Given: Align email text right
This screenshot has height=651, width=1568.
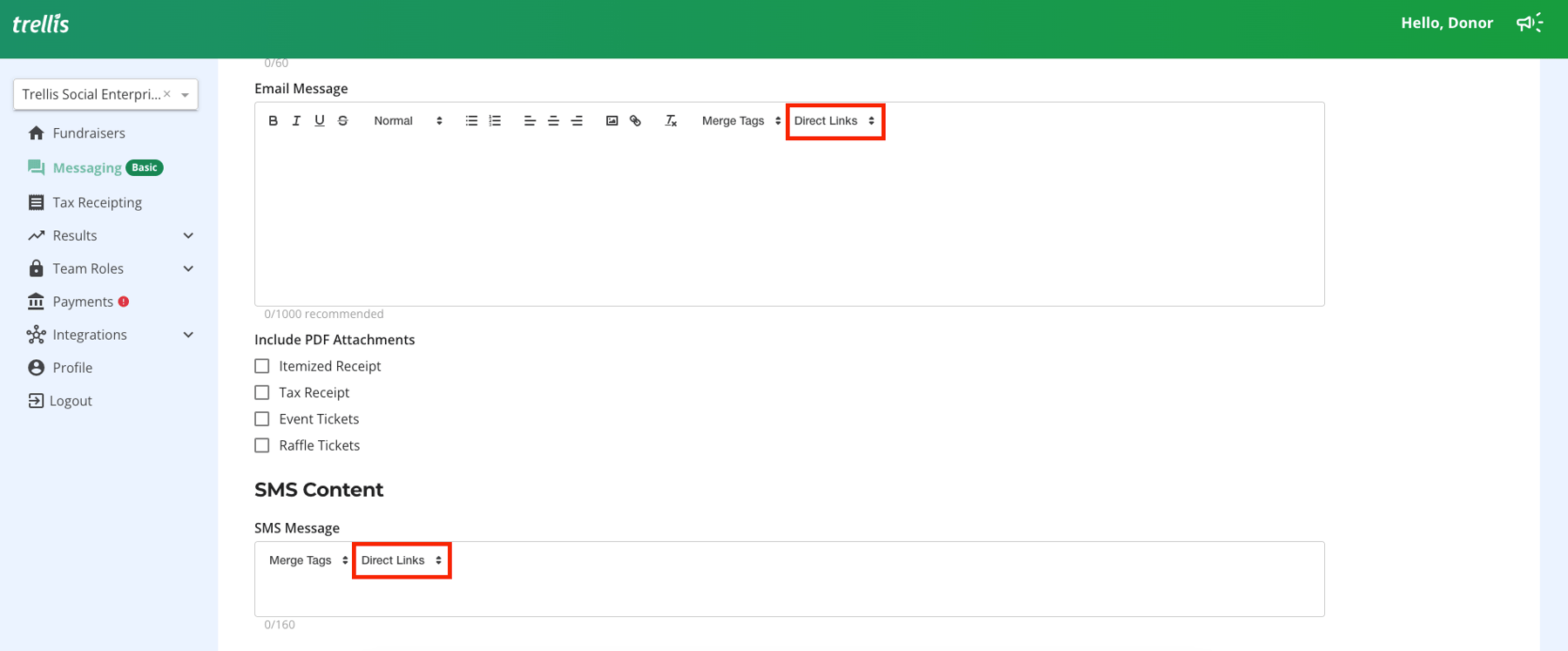Looking at the screenshot, I should (577, 121).
